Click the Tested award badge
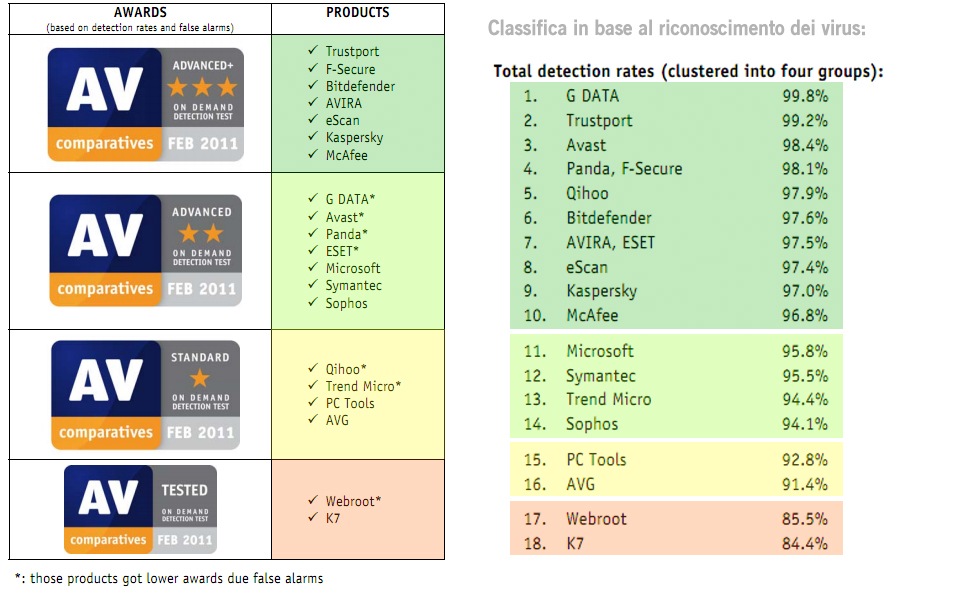The width and height of the screenshot is (957, 590). [x=140, y=510]
